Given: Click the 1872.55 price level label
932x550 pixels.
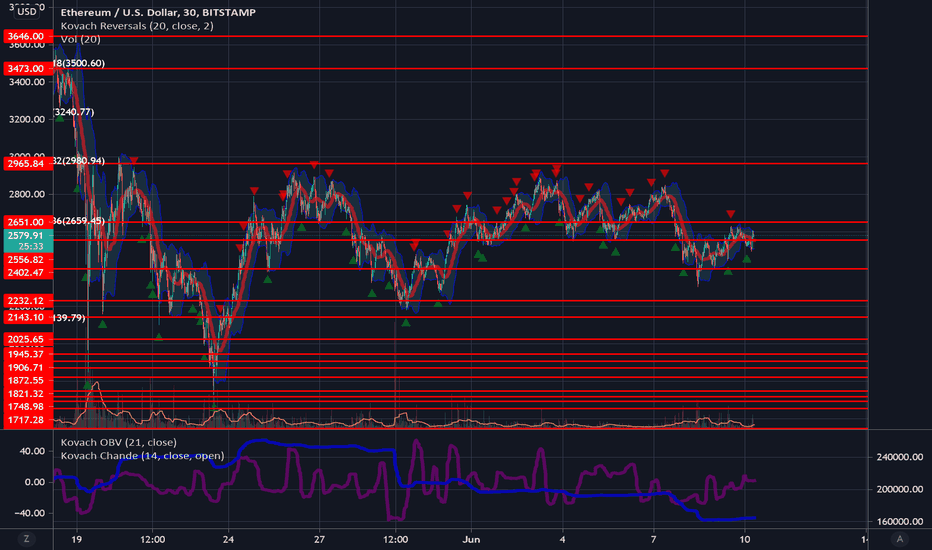Looking at the screenshot, I should pos(28,380).
